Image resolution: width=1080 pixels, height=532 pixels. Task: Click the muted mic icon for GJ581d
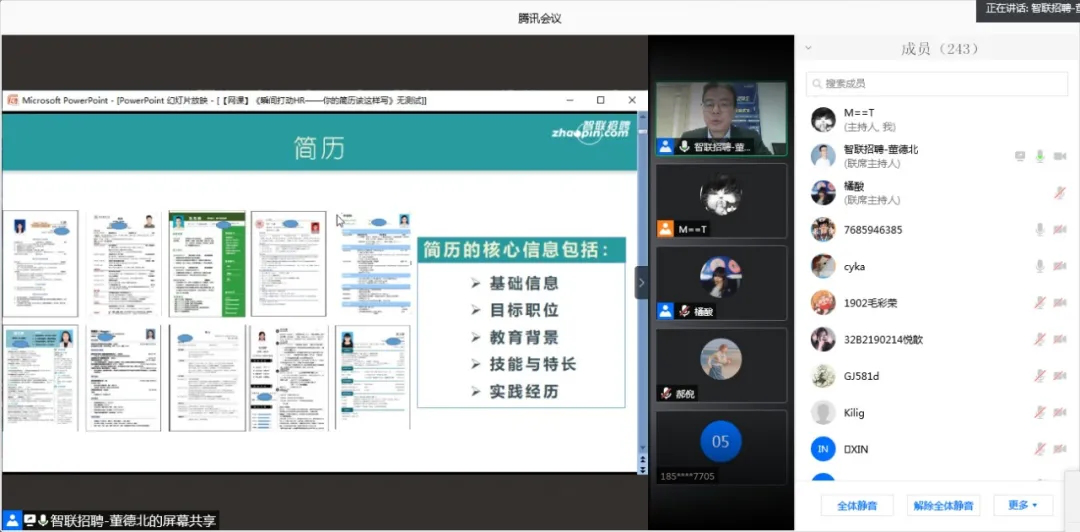[x=1040, y=376]
